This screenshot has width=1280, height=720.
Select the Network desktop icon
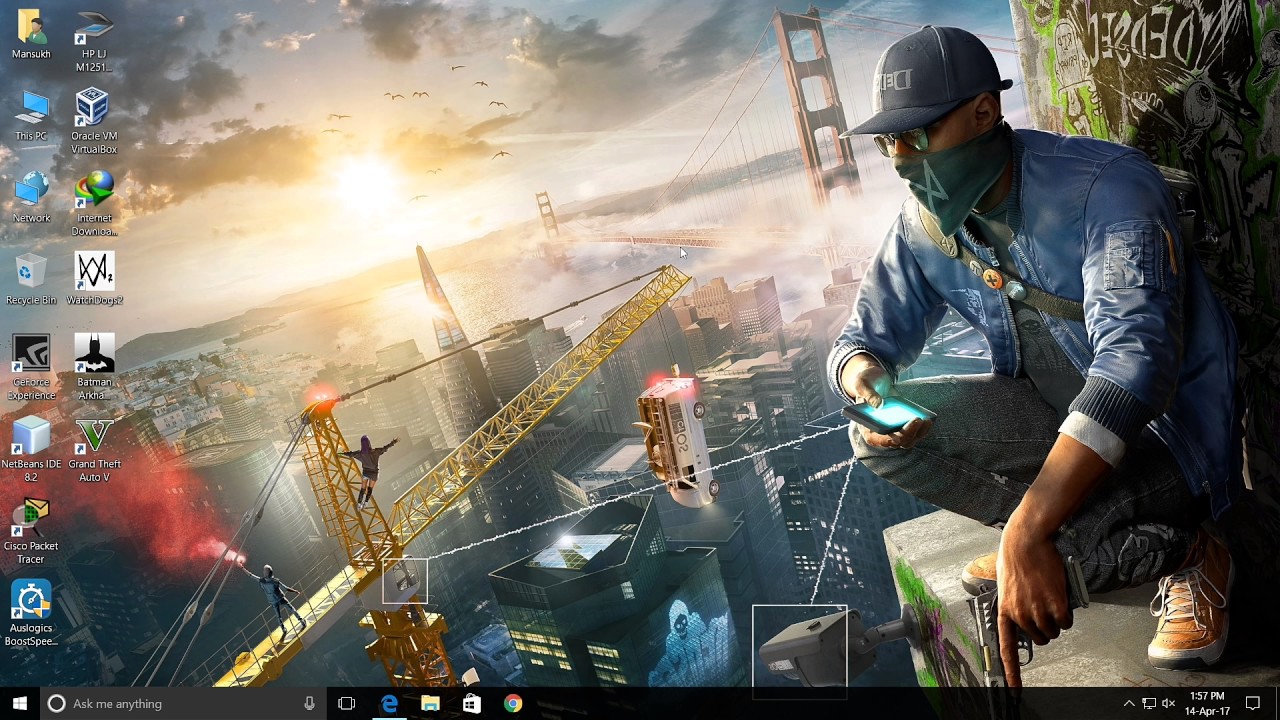coord(31,198)
